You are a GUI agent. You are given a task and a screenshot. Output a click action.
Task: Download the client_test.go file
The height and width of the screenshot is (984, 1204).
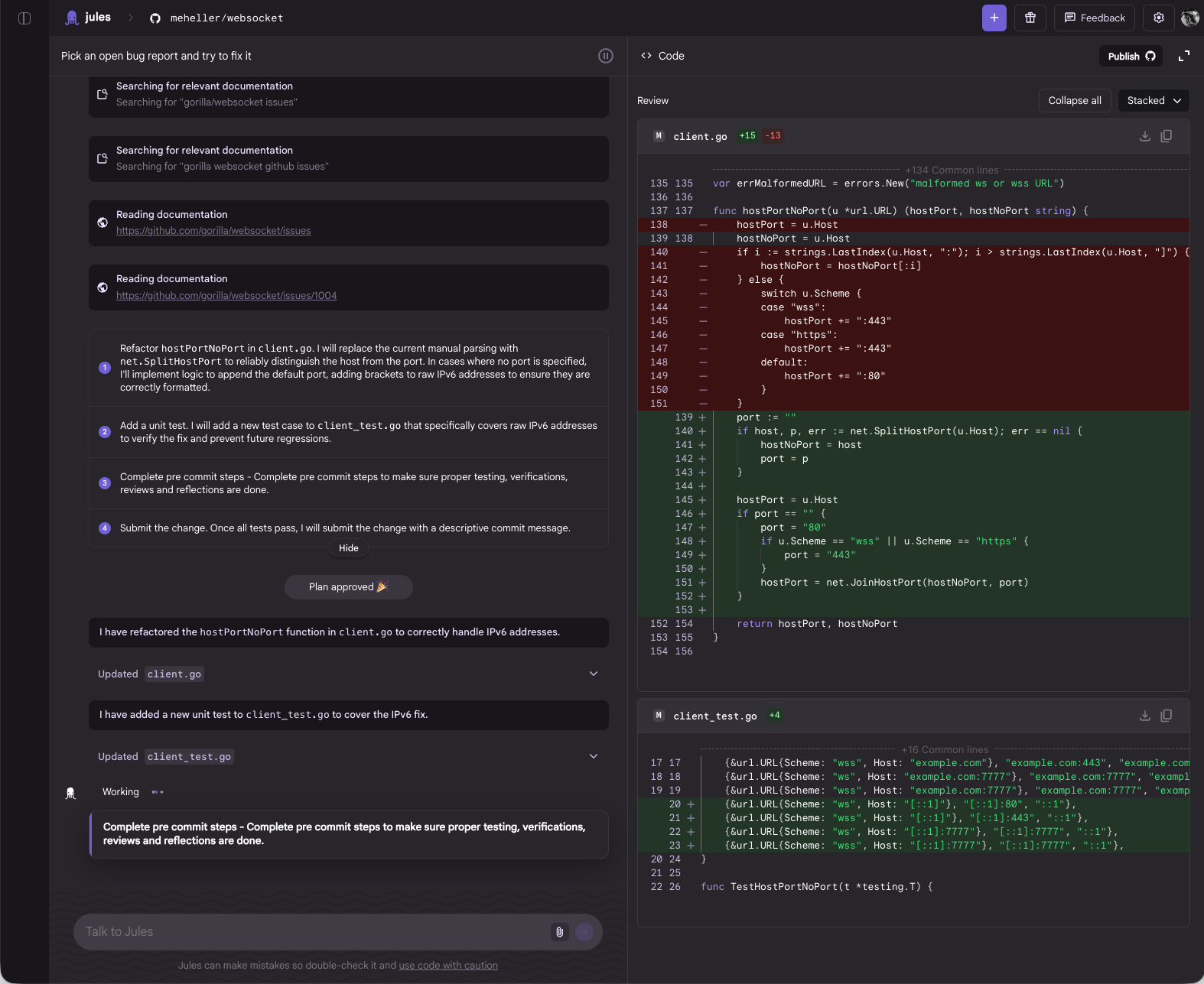(x=1144, y=716)
